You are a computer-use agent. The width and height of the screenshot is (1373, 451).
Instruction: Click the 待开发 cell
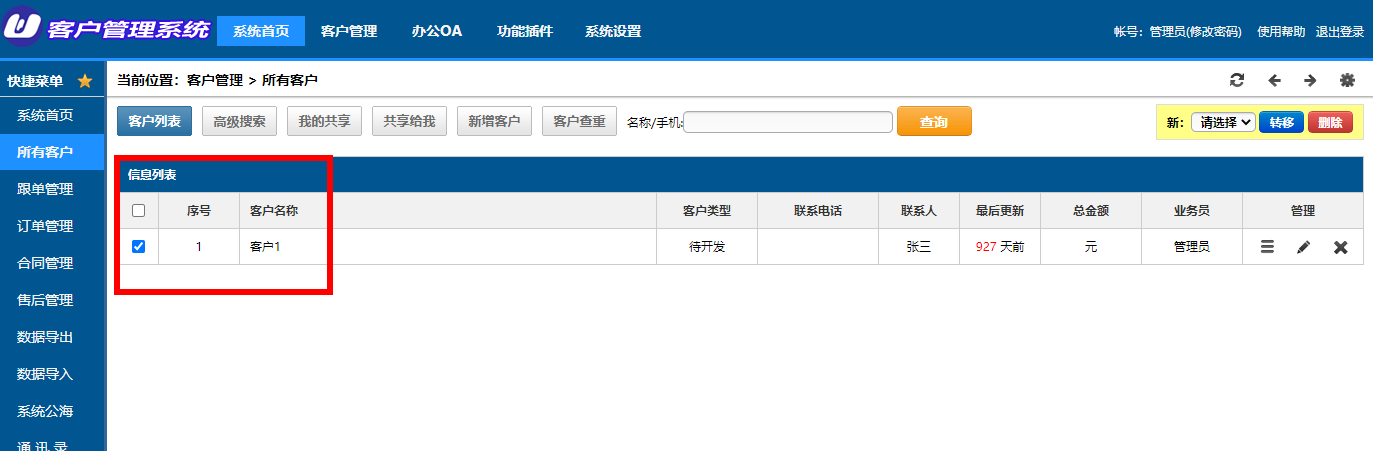click(707, 247)
